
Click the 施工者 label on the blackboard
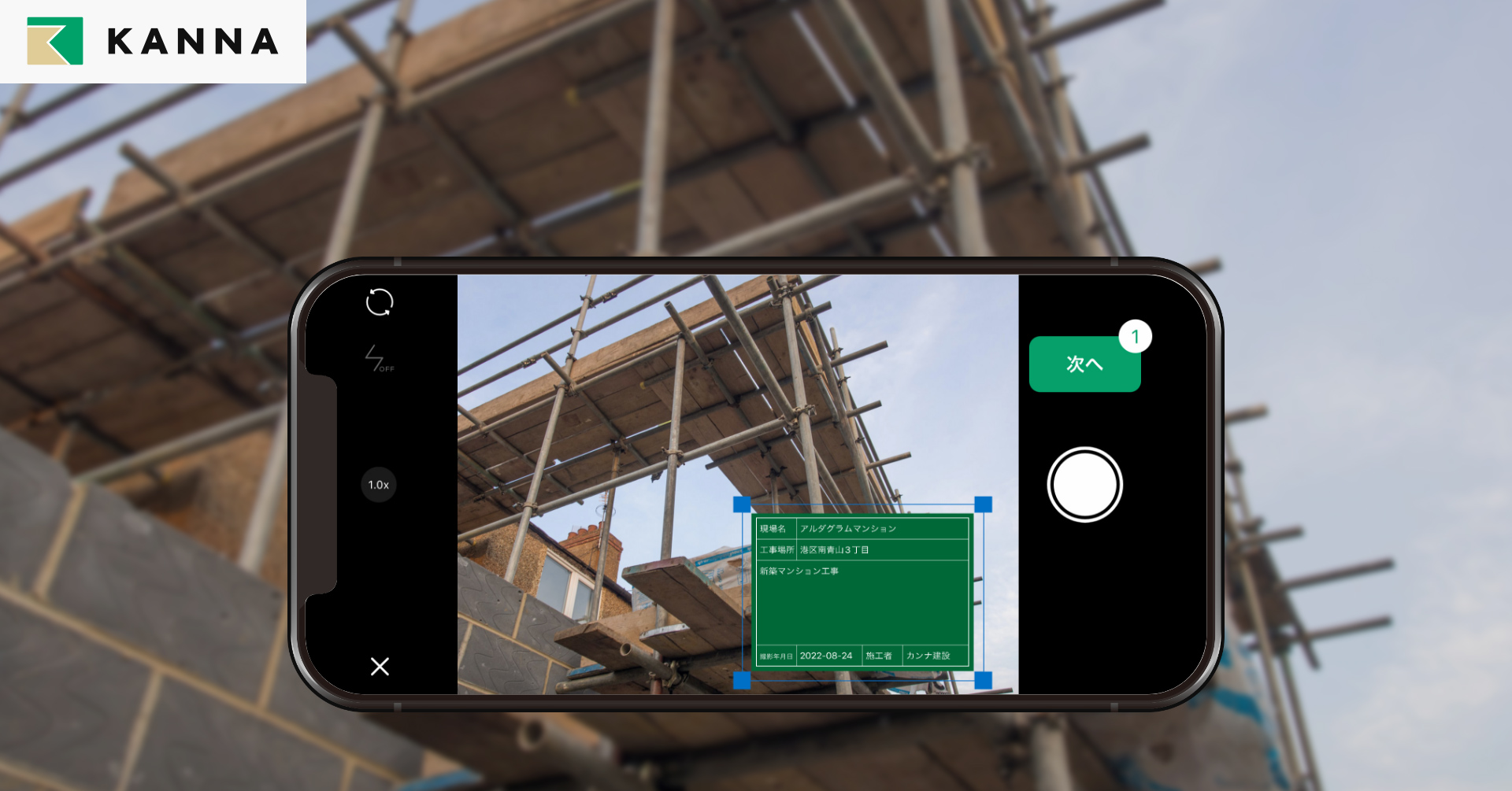click(879, 656)
